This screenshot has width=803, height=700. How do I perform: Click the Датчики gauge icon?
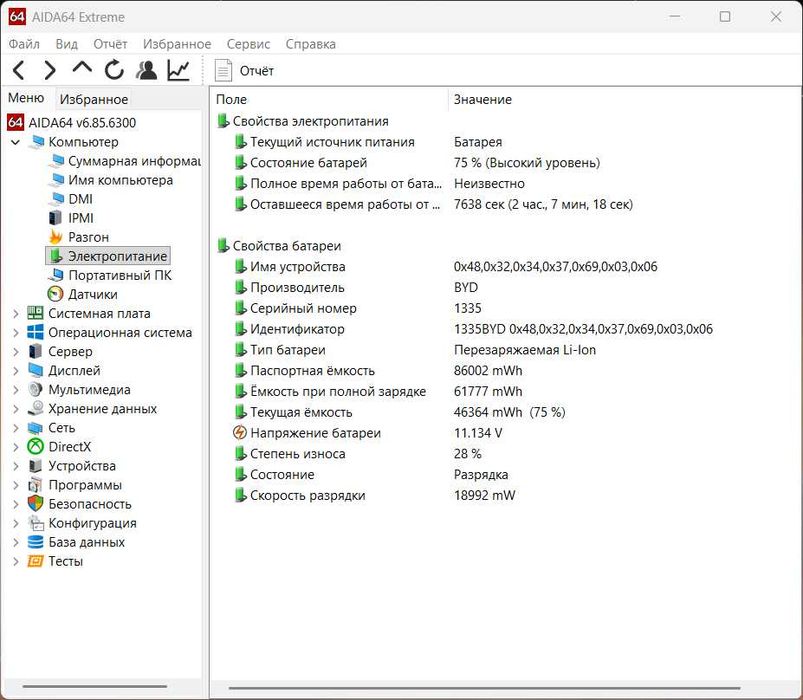pyautogui.click(x=55, y=294)
